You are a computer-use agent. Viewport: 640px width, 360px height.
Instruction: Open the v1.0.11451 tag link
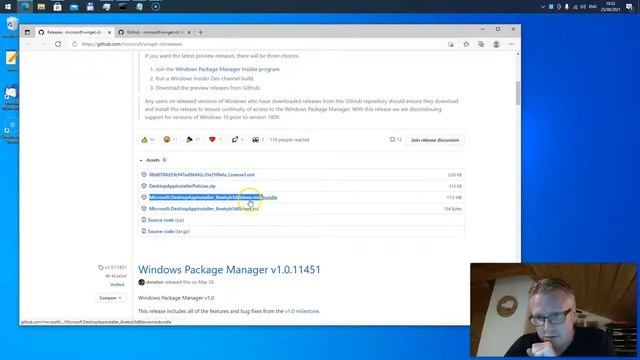pyautogui.click(x=113, y=267)
